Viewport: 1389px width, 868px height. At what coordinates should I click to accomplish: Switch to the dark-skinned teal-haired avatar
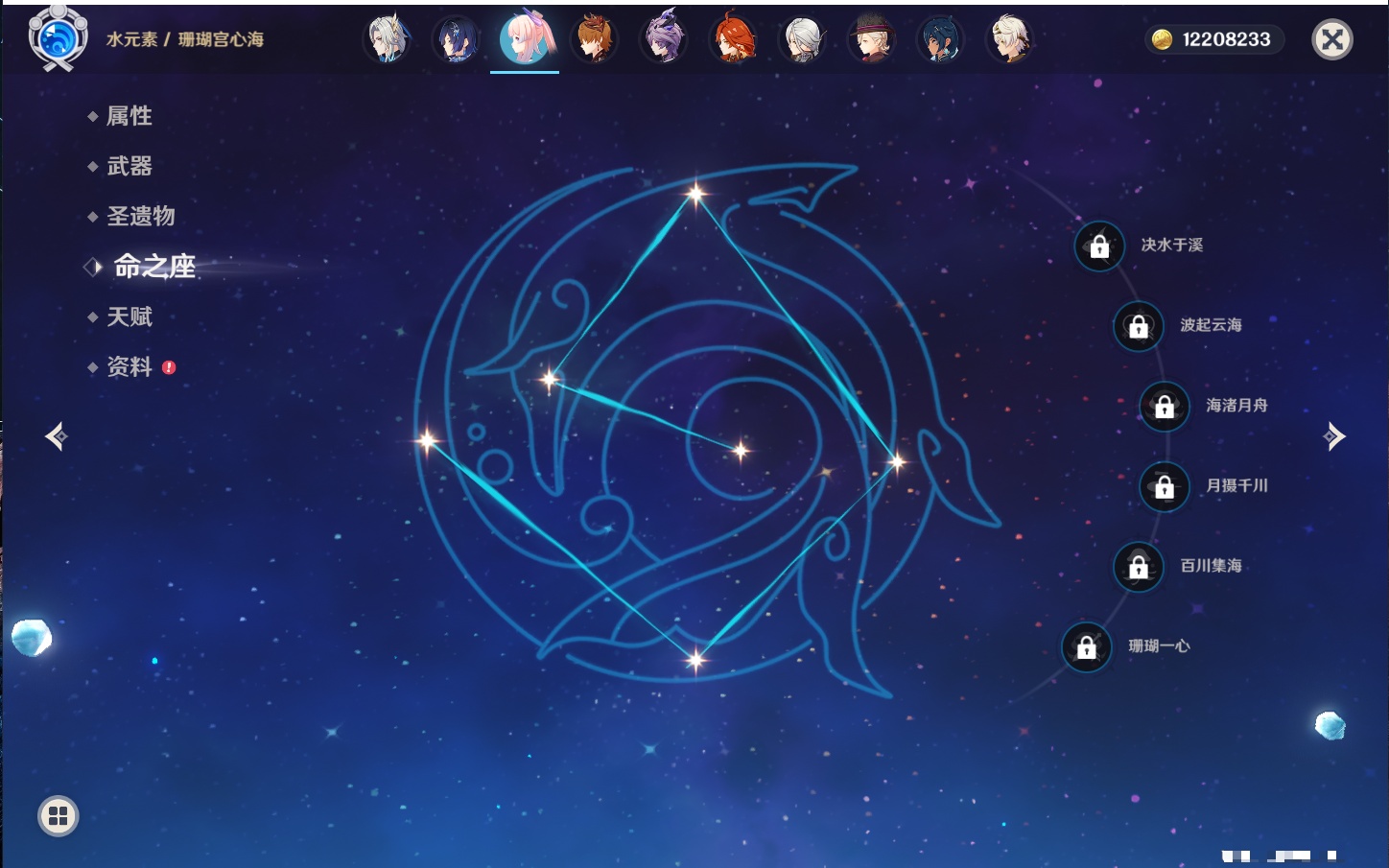tap(940, 39)
